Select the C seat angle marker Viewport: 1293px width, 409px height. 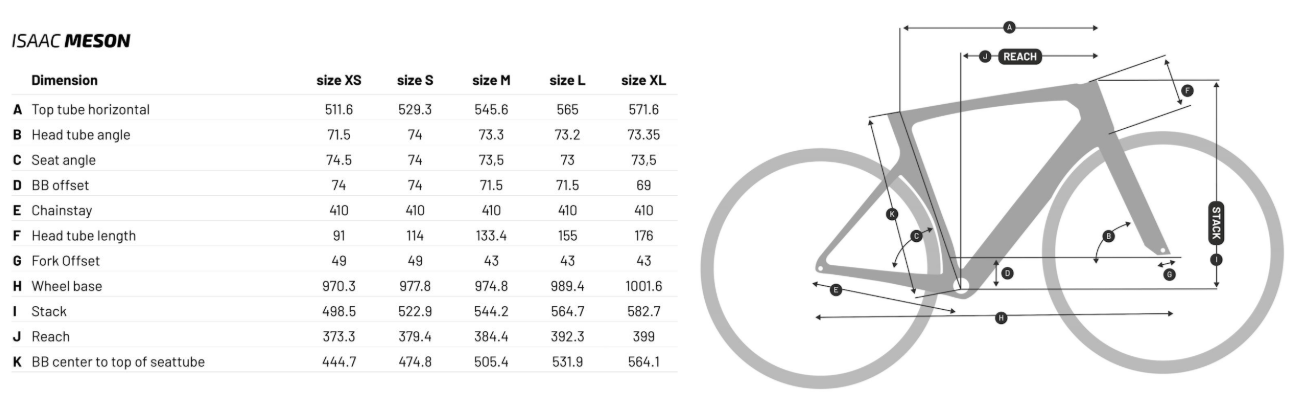pos(916,236)
